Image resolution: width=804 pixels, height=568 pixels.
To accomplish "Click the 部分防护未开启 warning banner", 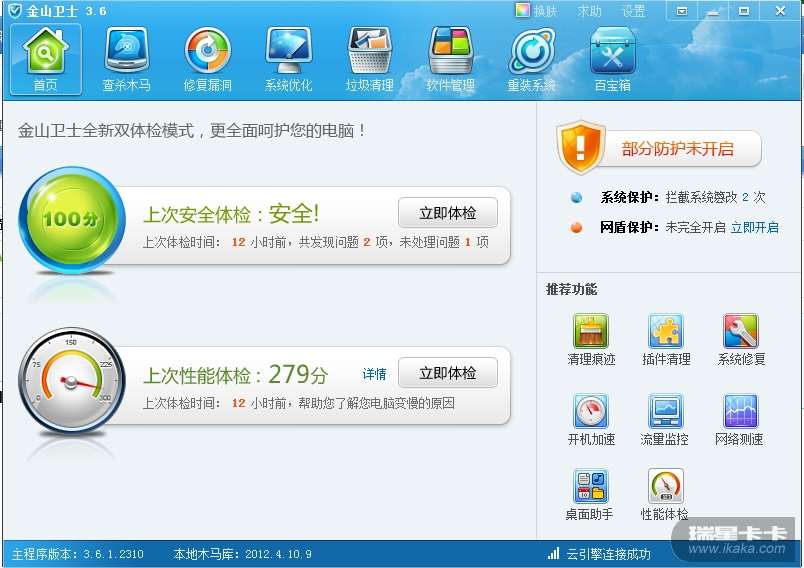I will pos(677,149).
